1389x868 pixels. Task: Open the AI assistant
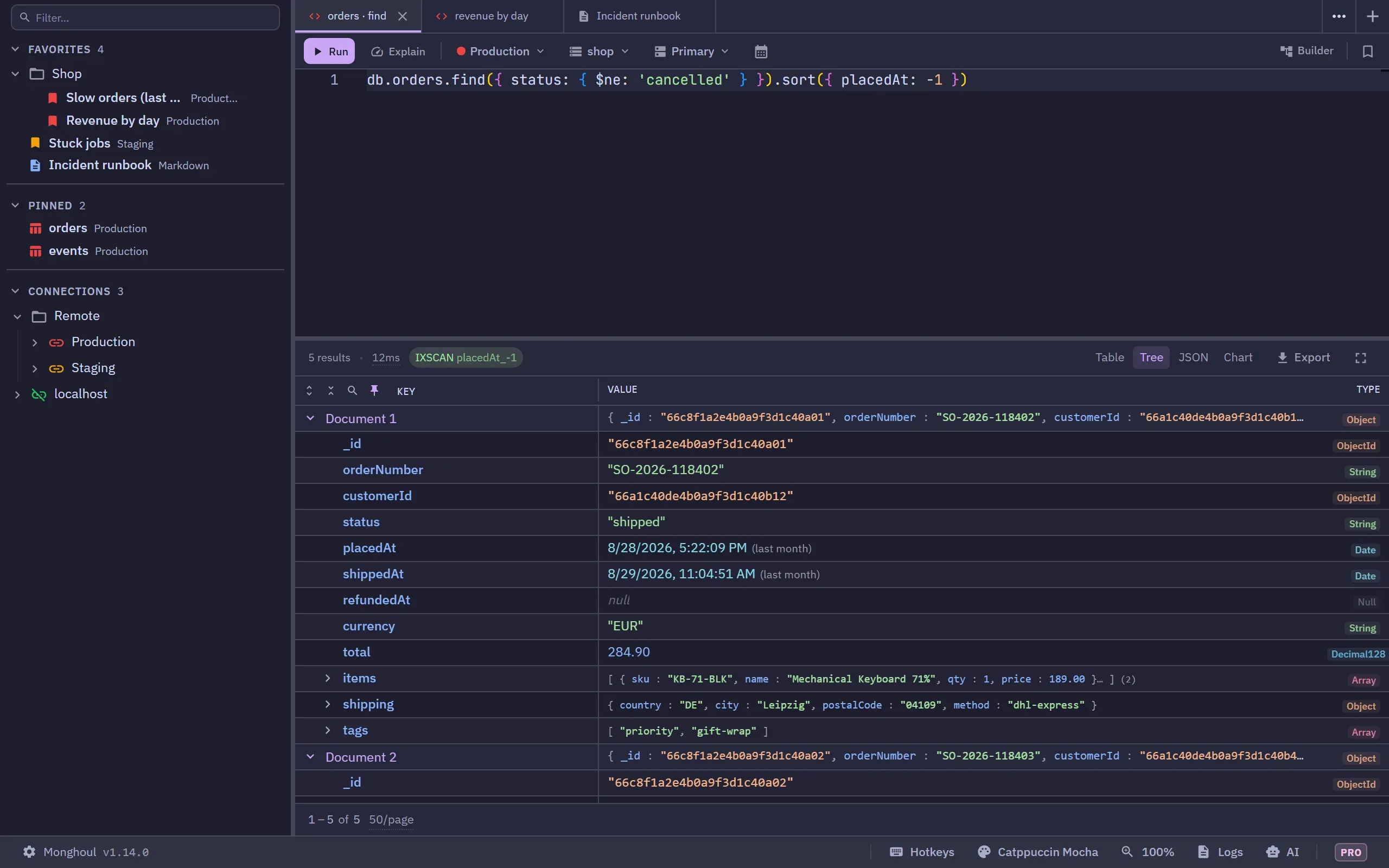click(1283, 852)
